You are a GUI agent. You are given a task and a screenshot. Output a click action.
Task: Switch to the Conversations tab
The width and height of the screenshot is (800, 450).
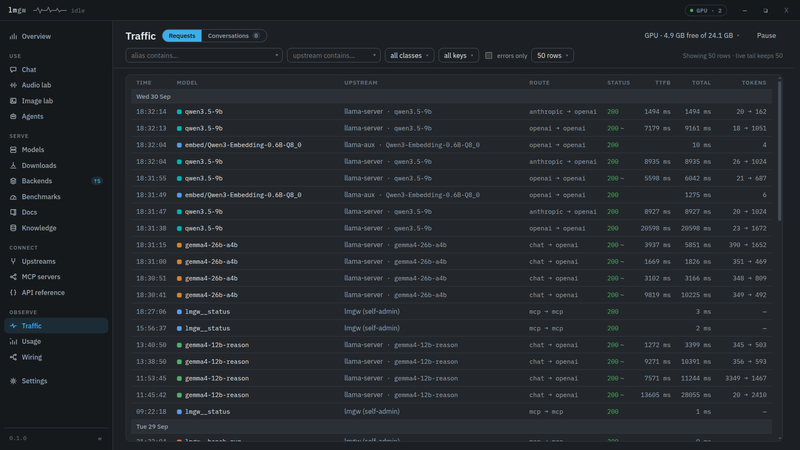coord(234,36)
